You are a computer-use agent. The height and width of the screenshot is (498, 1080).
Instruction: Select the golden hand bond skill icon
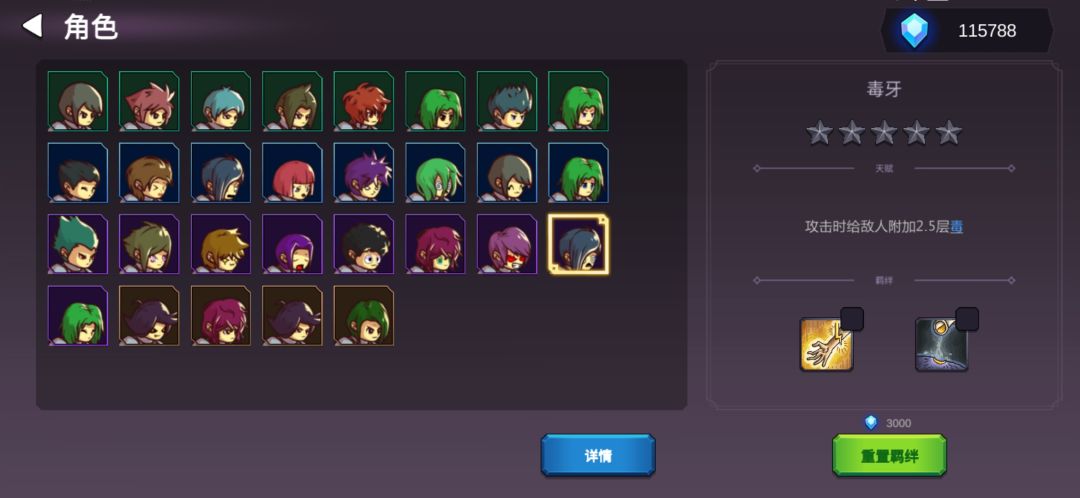827,344
